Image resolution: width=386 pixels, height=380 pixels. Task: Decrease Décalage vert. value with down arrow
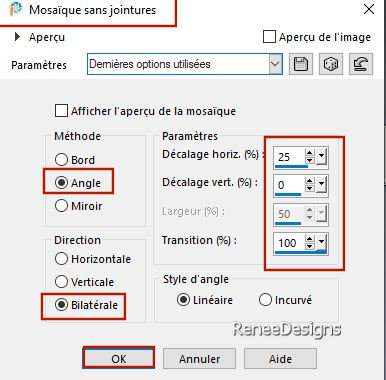(x=310, y=188)
